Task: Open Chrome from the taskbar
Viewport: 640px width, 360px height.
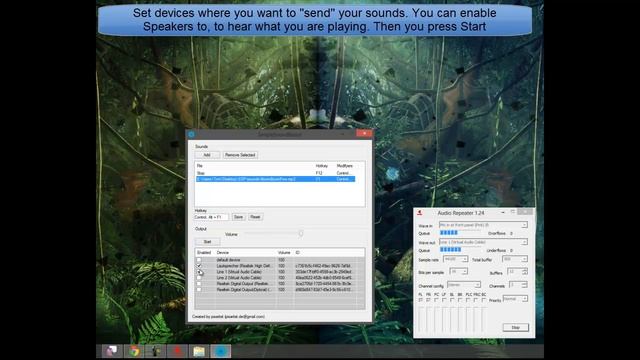Action: coord(134,351)
